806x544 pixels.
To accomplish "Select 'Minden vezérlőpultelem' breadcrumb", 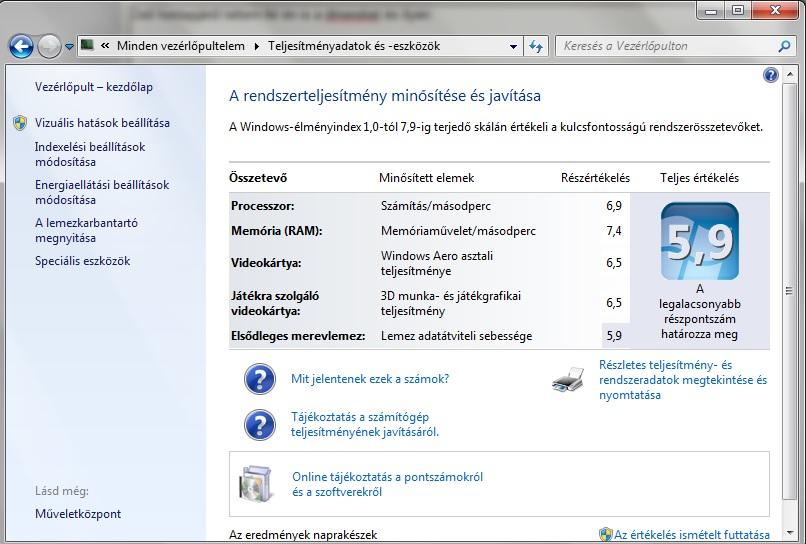I will 181,46.
